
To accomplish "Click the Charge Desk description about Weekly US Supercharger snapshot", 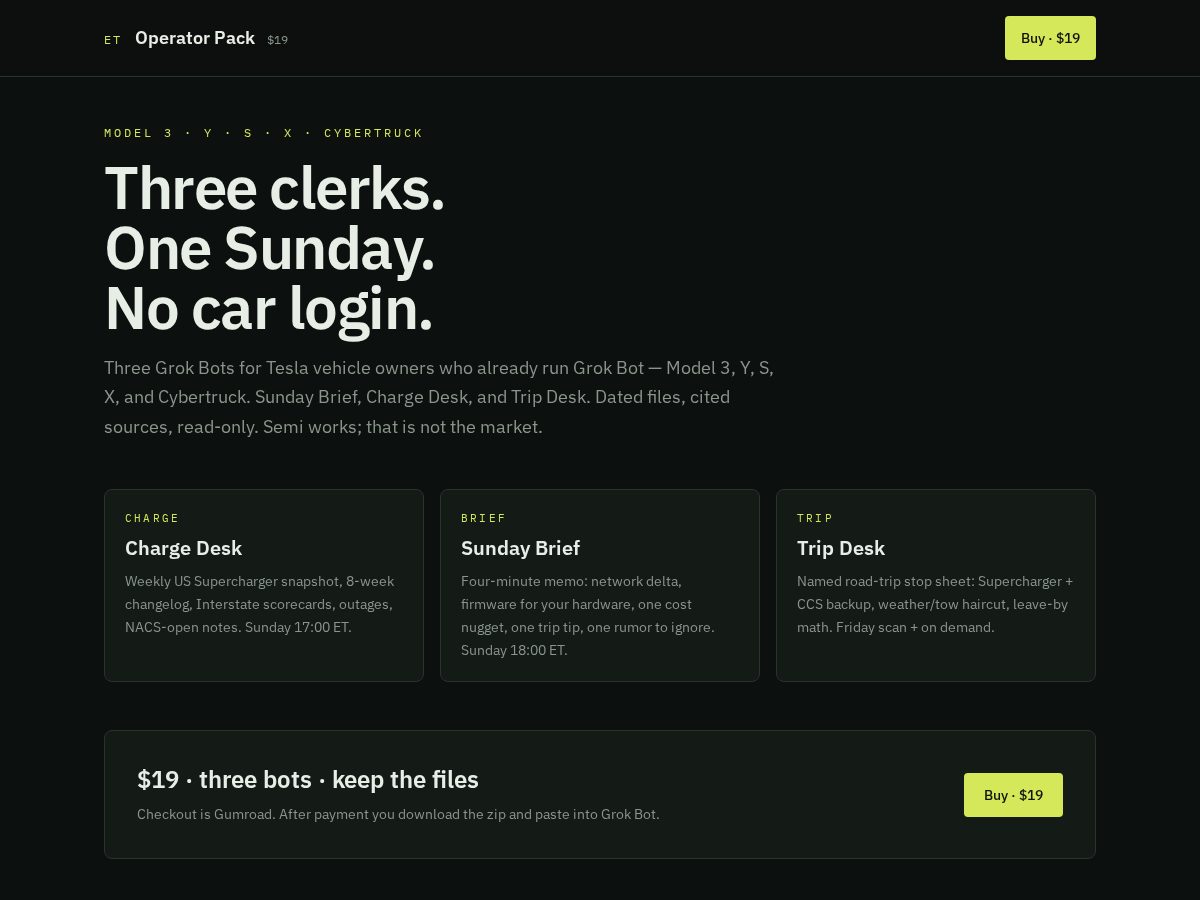I will click(x=260, y=604).
